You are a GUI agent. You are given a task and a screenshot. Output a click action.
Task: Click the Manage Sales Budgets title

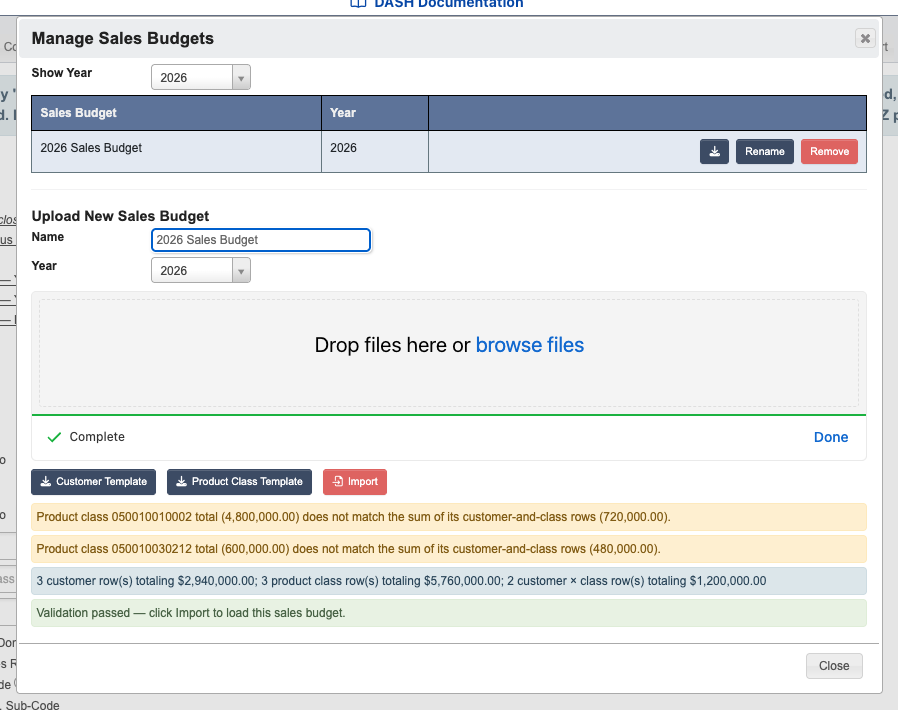point(123,38)
